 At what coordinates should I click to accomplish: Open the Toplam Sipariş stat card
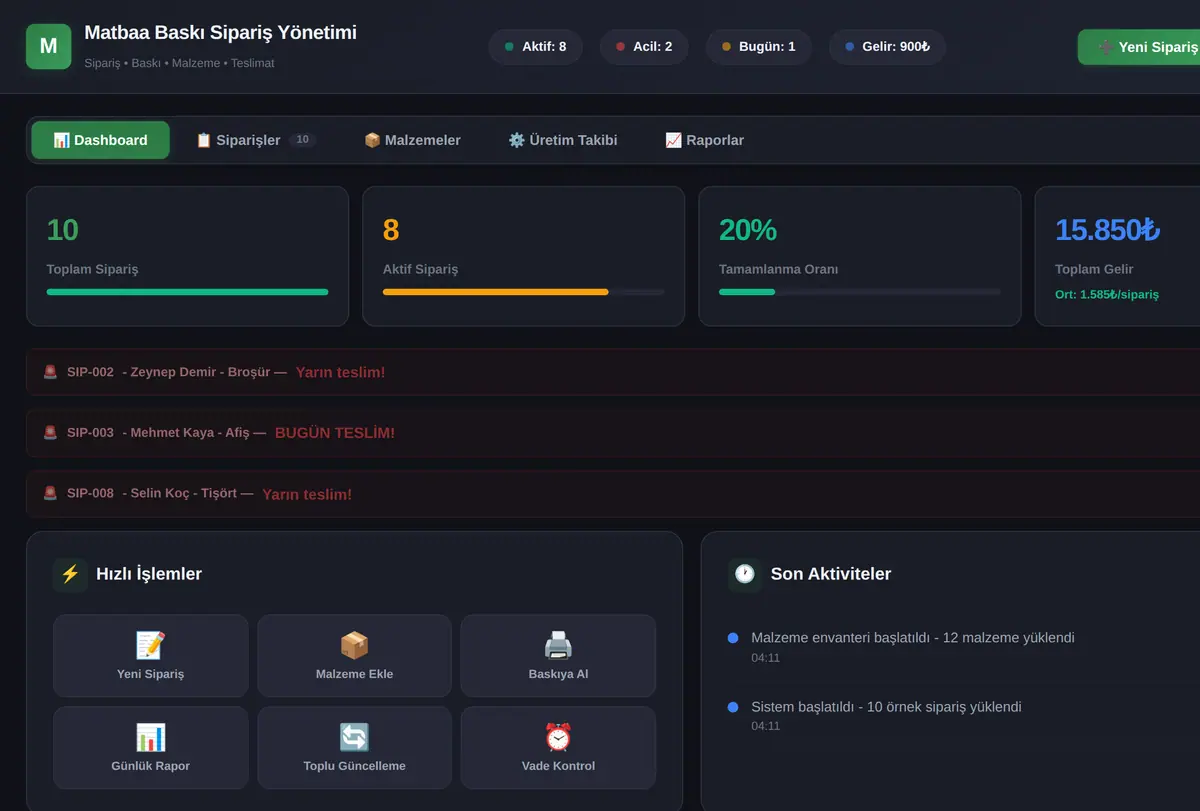point(187,256)
